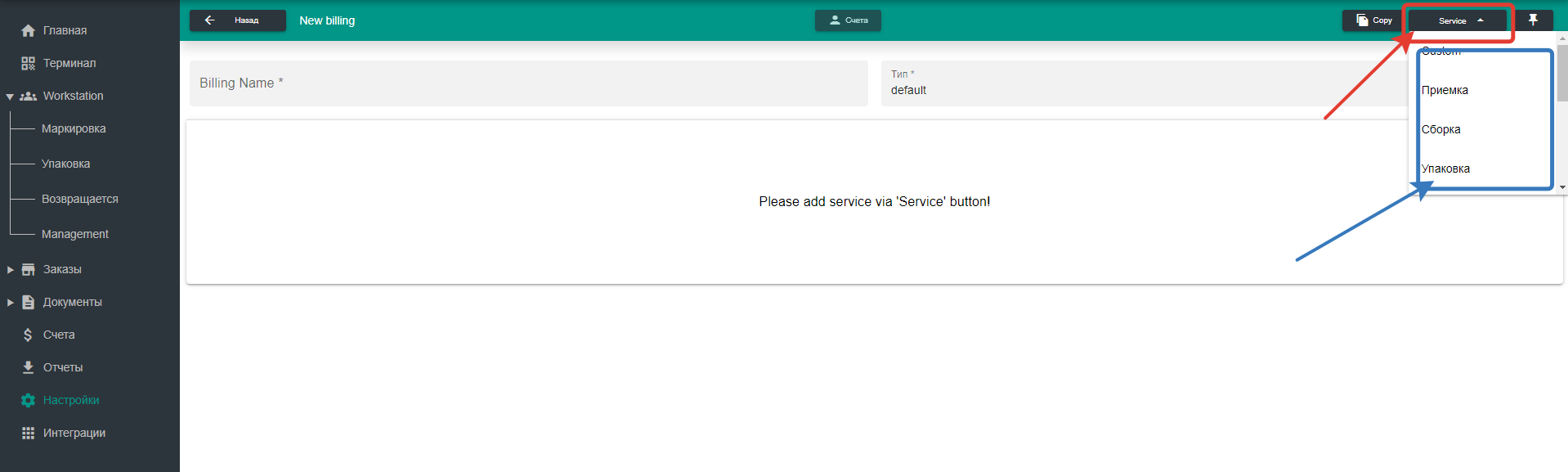
Task: Click the store icon beside Заказы
Action: click(28, 269)
